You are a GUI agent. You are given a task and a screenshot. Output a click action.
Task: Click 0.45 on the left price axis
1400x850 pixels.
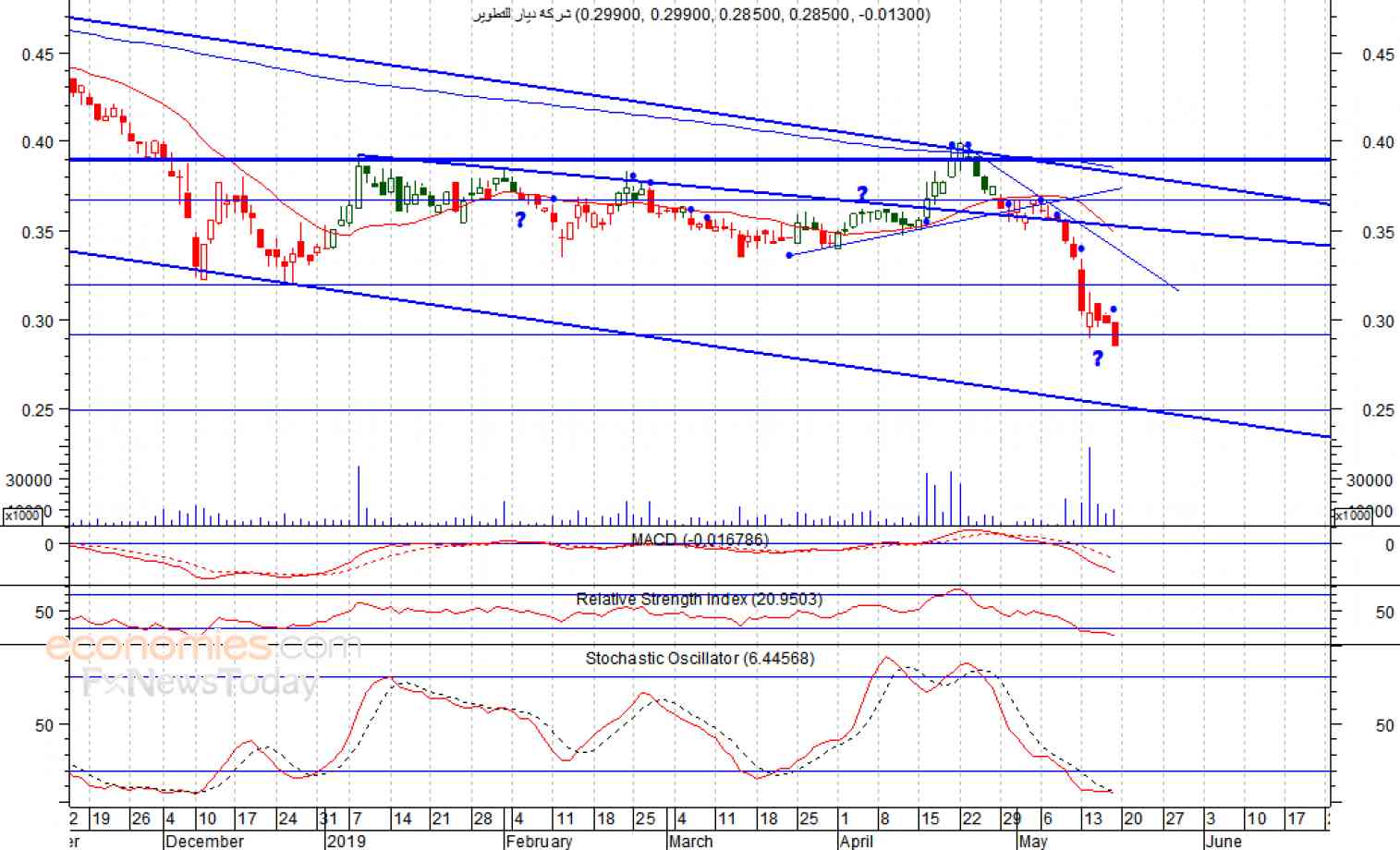(x=38, y=55)
